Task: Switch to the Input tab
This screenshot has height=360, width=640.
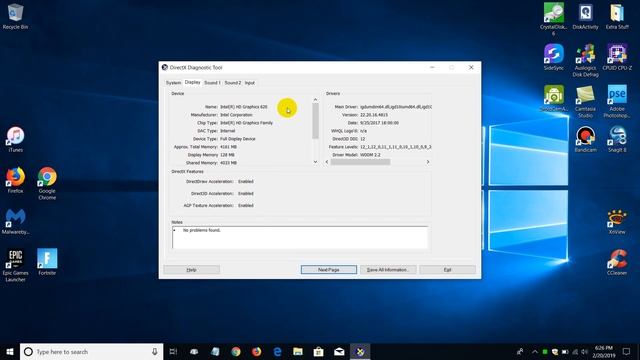Action: 250,83
